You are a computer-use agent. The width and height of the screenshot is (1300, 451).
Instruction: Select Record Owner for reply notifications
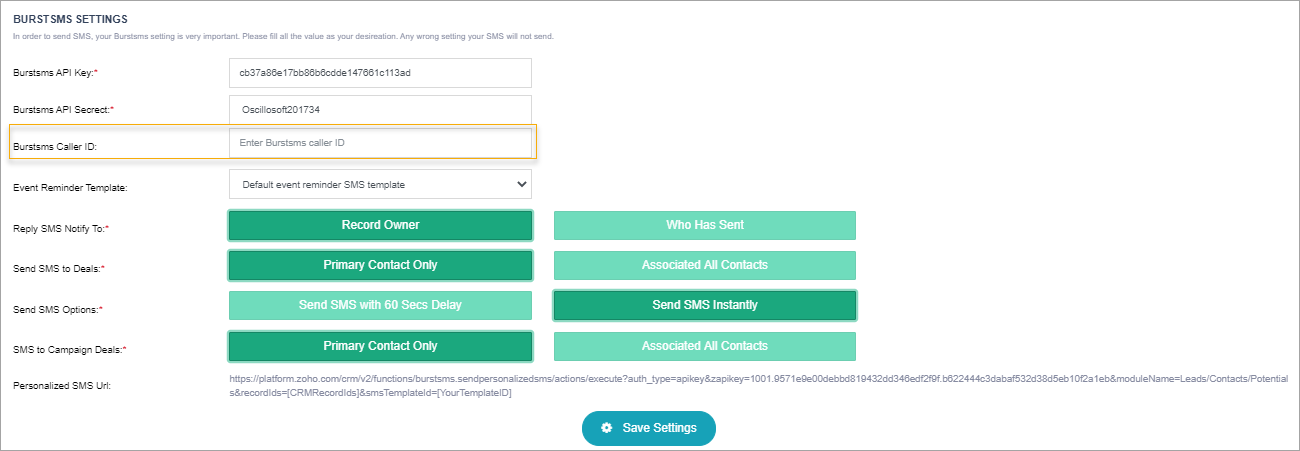[380, 225]
